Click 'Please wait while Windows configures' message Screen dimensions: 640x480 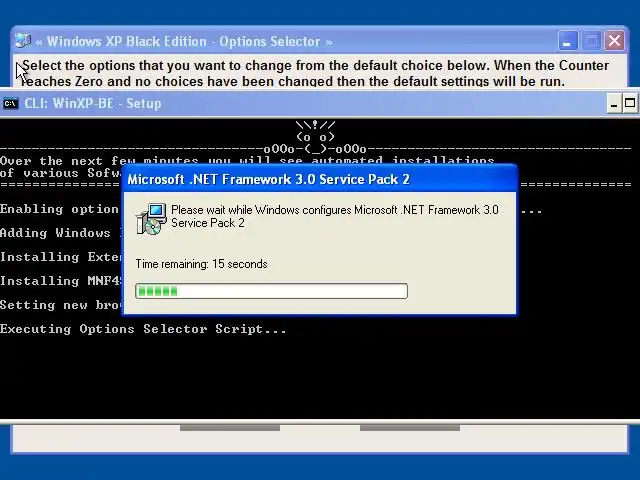(335, 216)
